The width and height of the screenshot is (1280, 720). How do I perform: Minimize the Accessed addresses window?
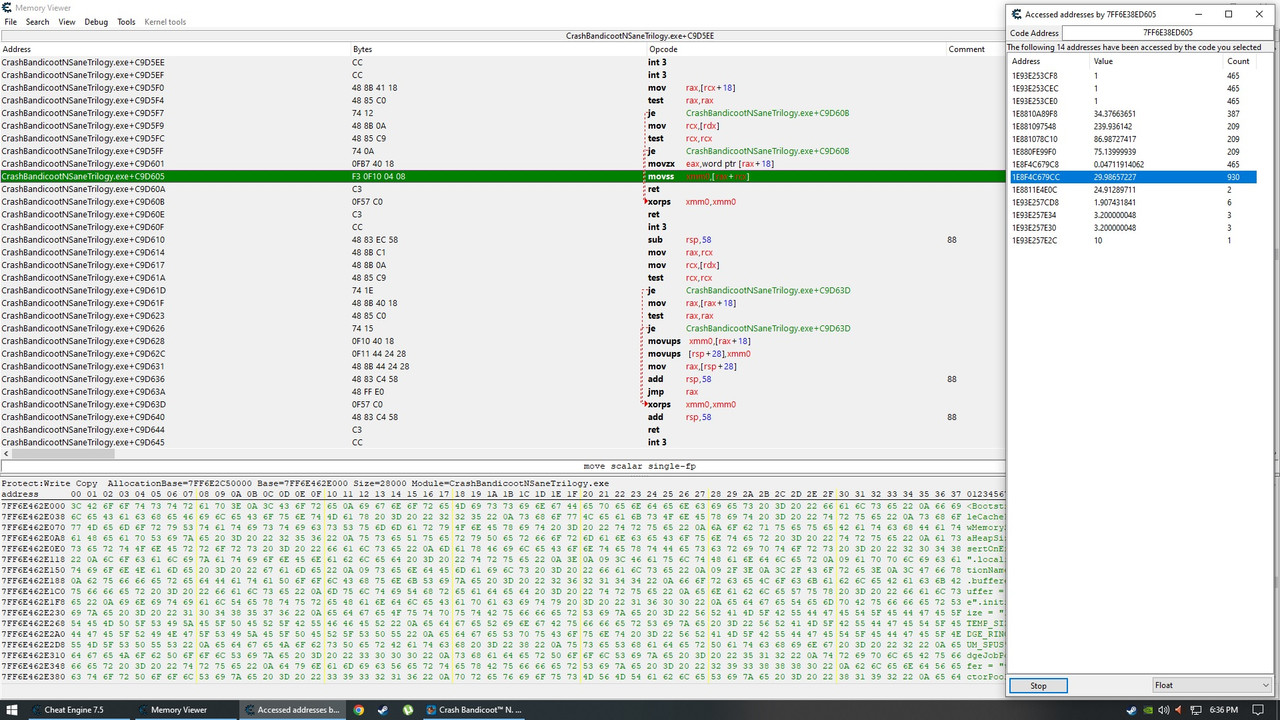(x=1199, y=14)
